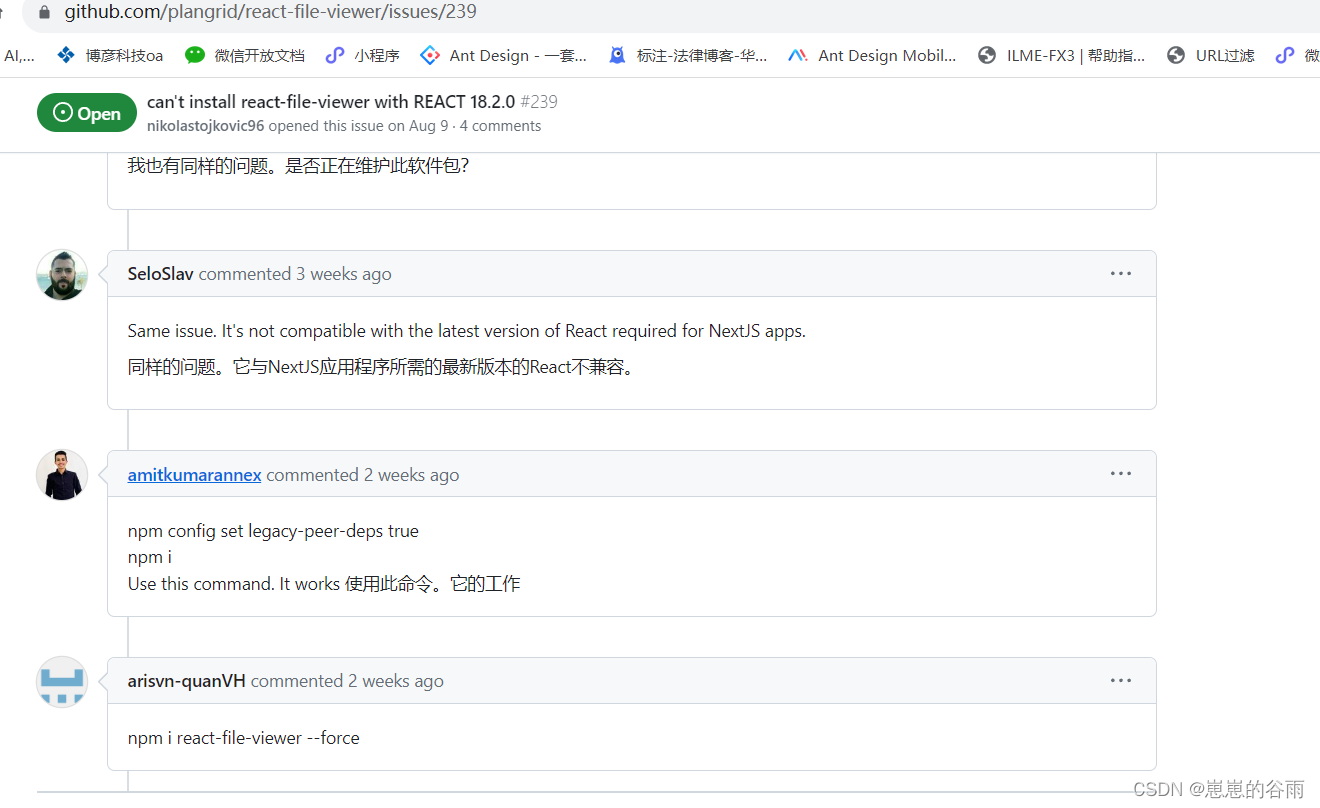Open the 标注-法律博客 bookmark
The height and width of the screenshot is (808, 1320).
point(690,55)
